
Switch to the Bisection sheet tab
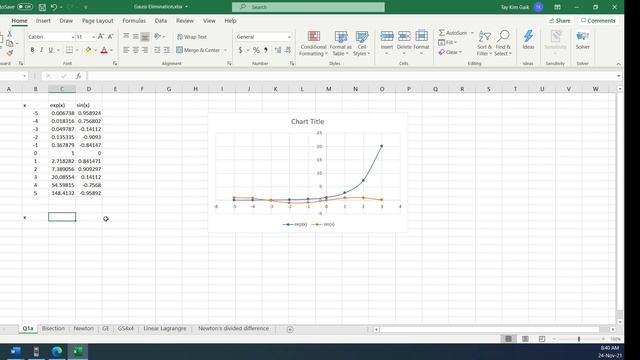53,329
